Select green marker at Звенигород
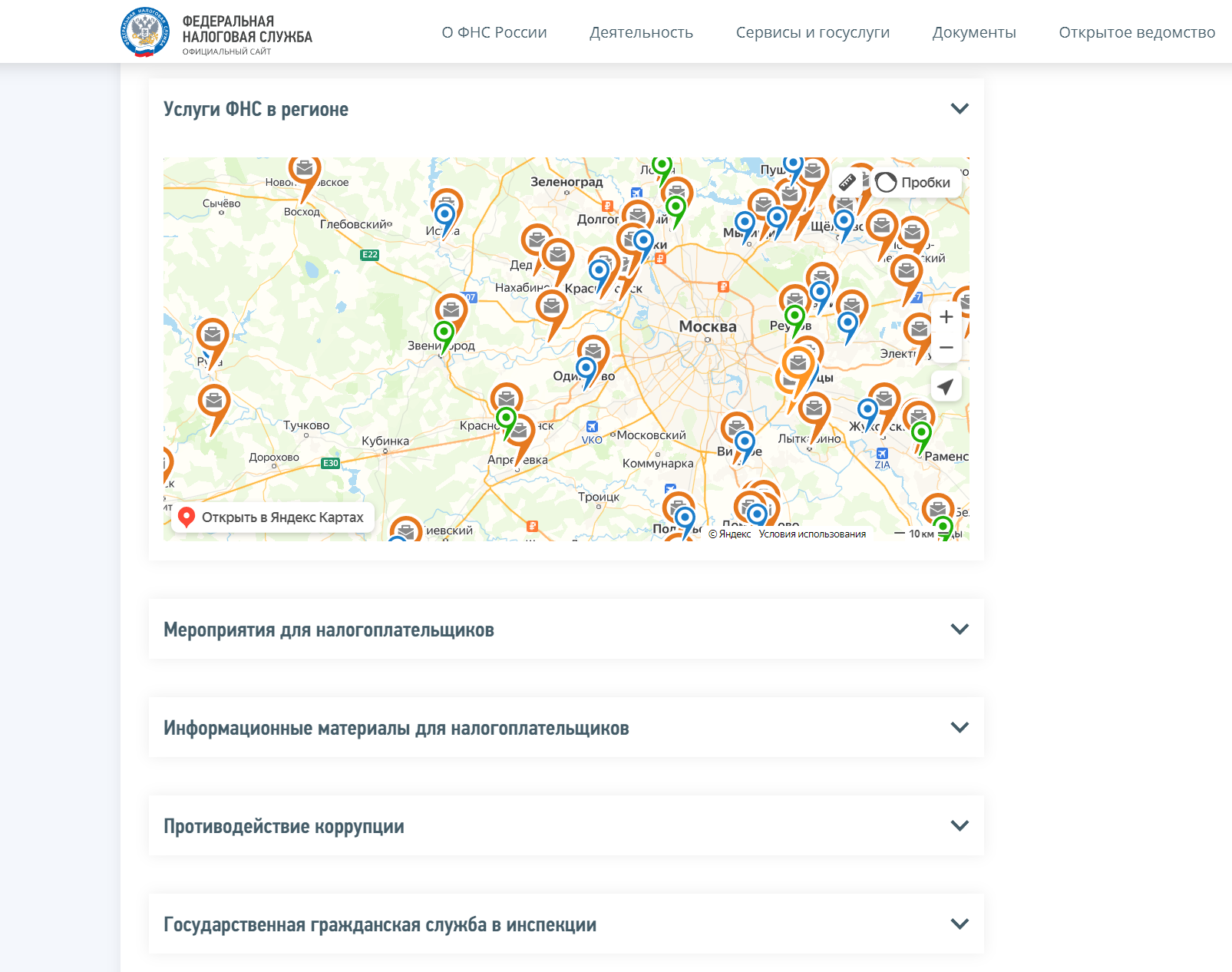1232x972 pixels. [444, 332]
